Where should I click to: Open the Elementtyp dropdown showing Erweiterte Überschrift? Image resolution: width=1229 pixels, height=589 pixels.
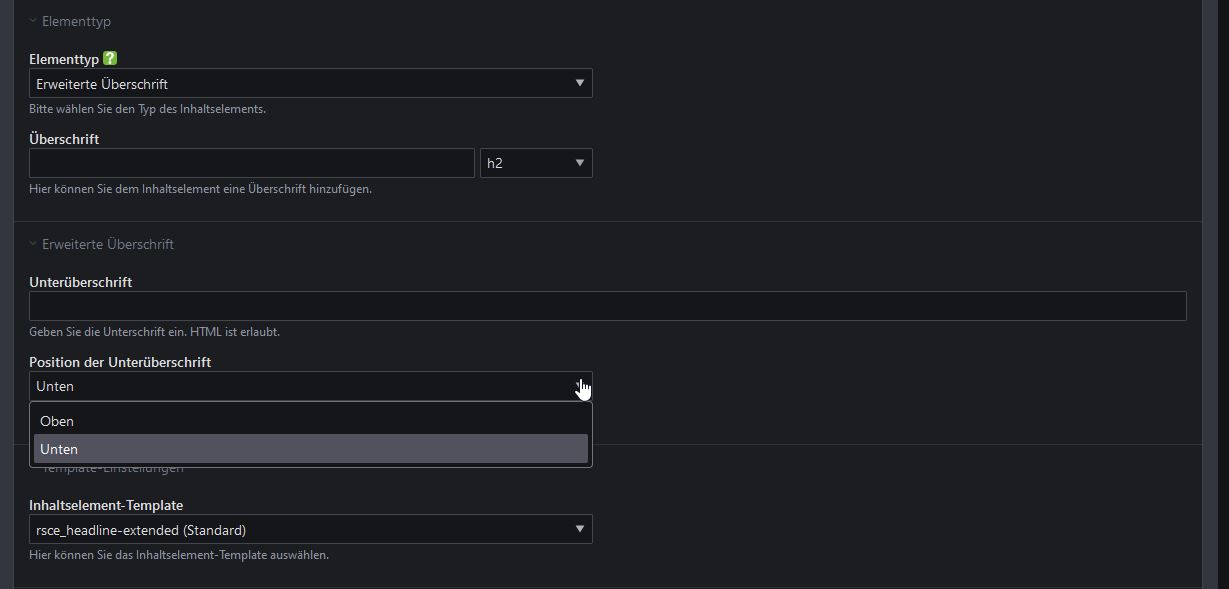pyautogui.click(x=310, y=83)
